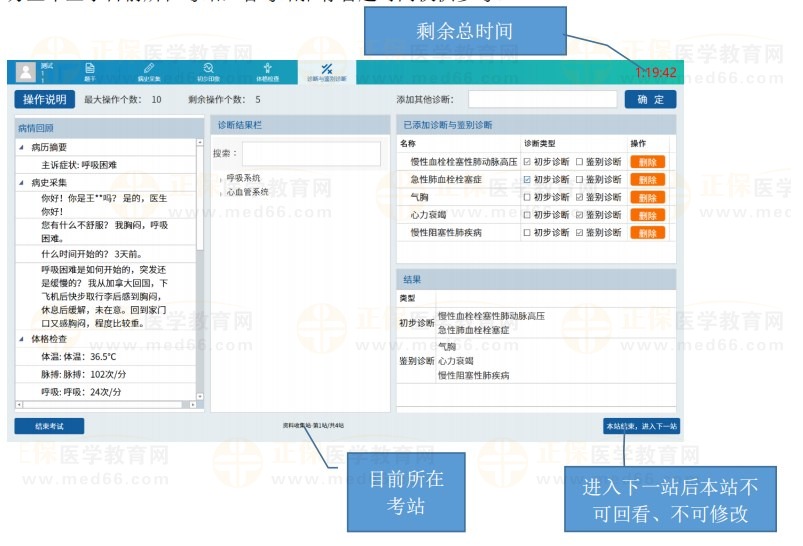
Task: Select the 诊断与鉴别诊断 tab icon
Action: [327, 72]
